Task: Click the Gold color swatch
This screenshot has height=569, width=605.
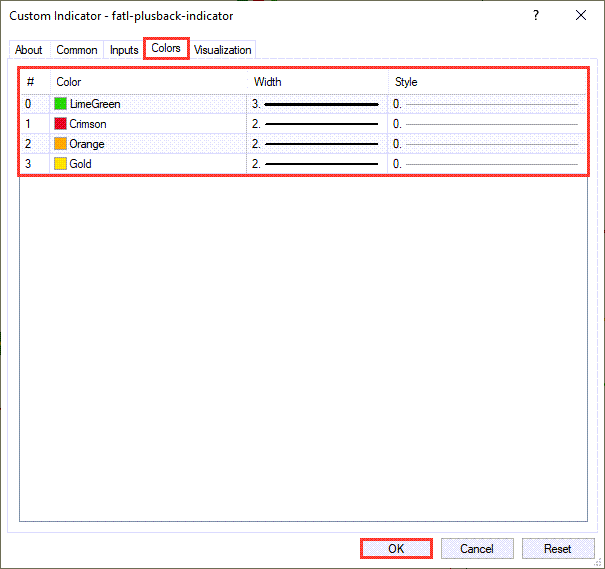Action: coord(60,164)
